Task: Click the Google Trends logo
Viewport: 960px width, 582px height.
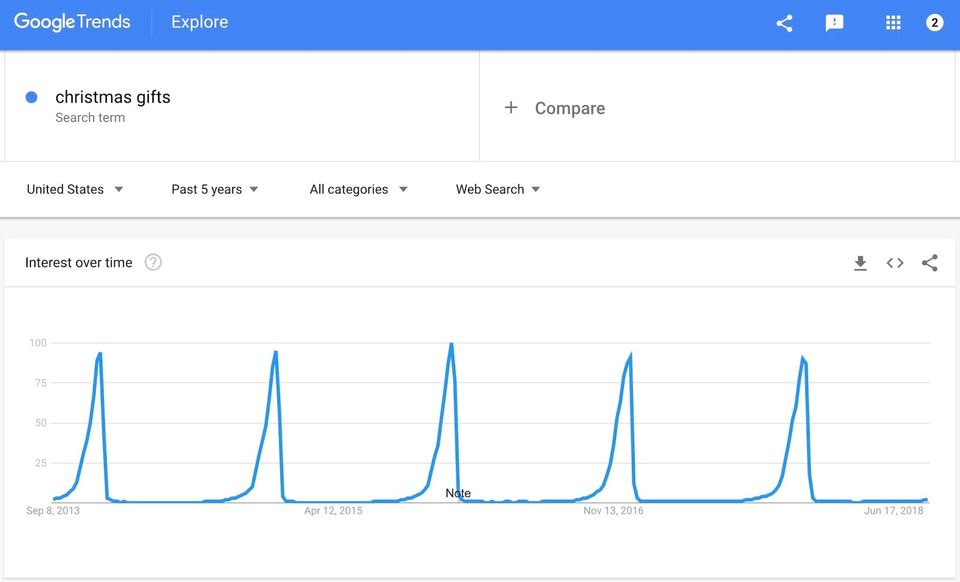Action: 72,22
